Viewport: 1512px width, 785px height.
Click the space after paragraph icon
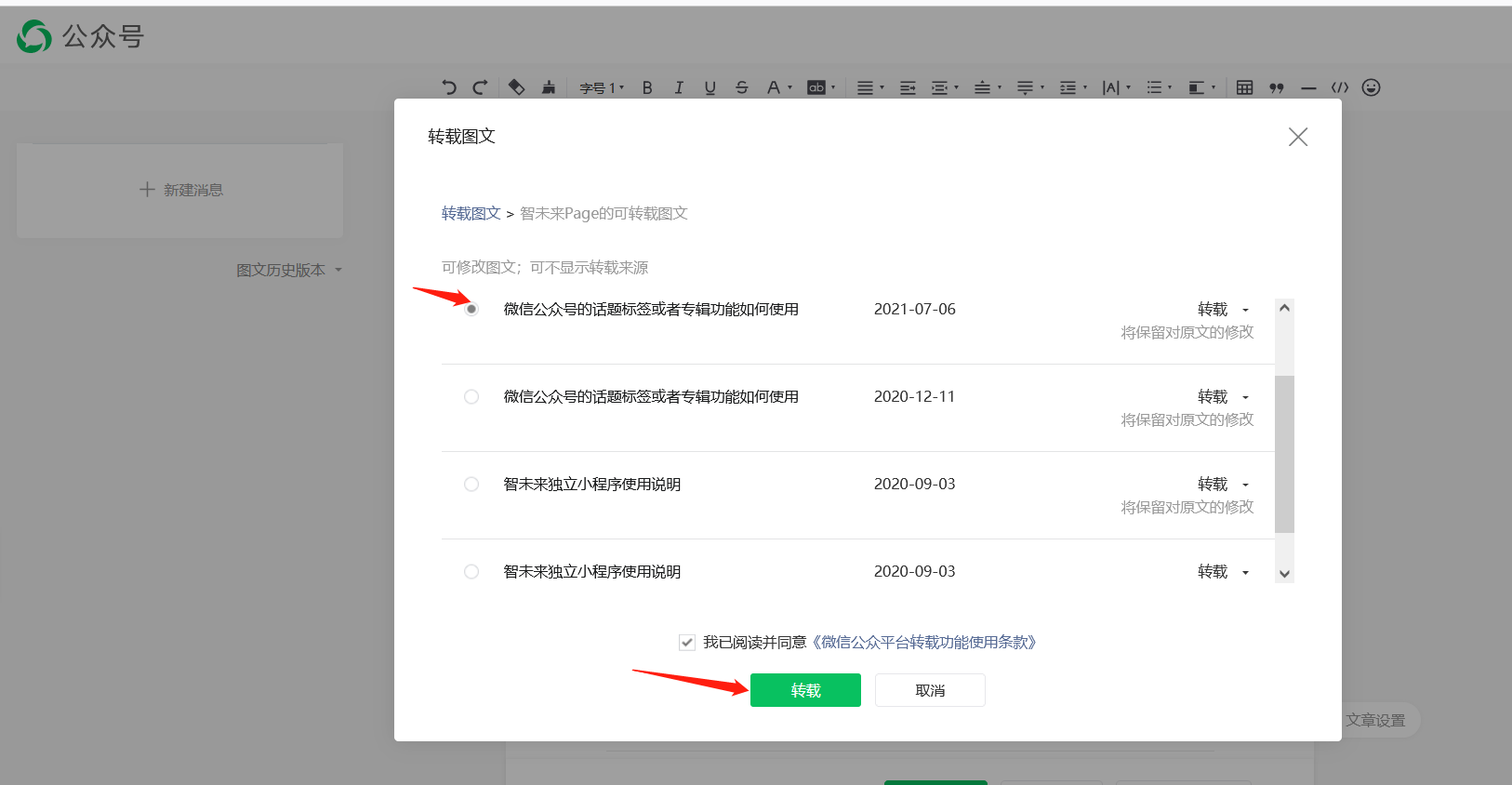1025,87
